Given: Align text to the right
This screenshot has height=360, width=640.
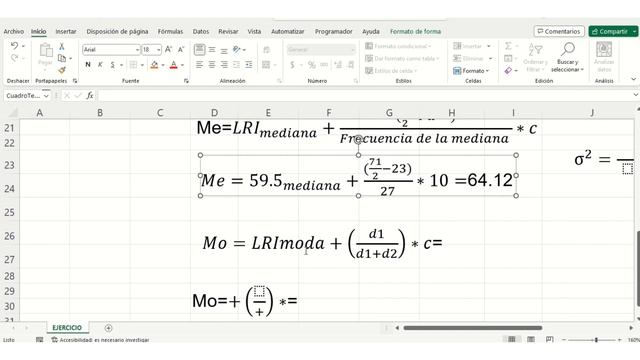Looking at the screenshot, I should 224,64.
